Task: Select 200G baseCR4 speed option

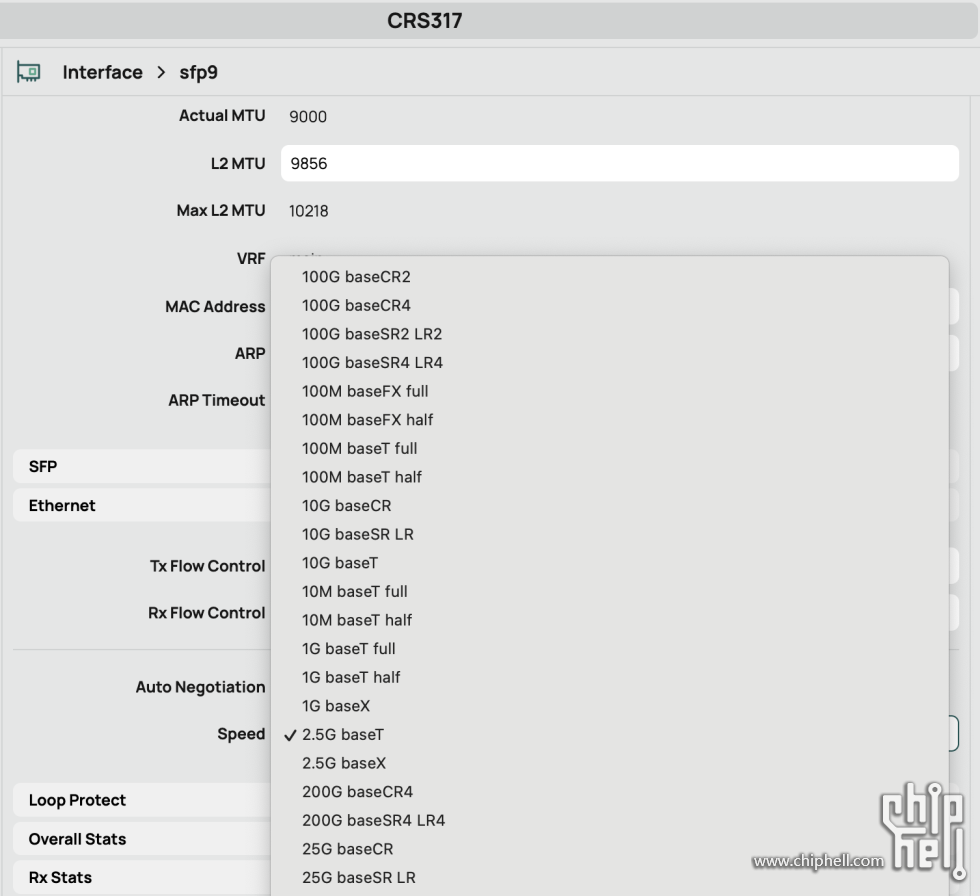Action: 358,792
